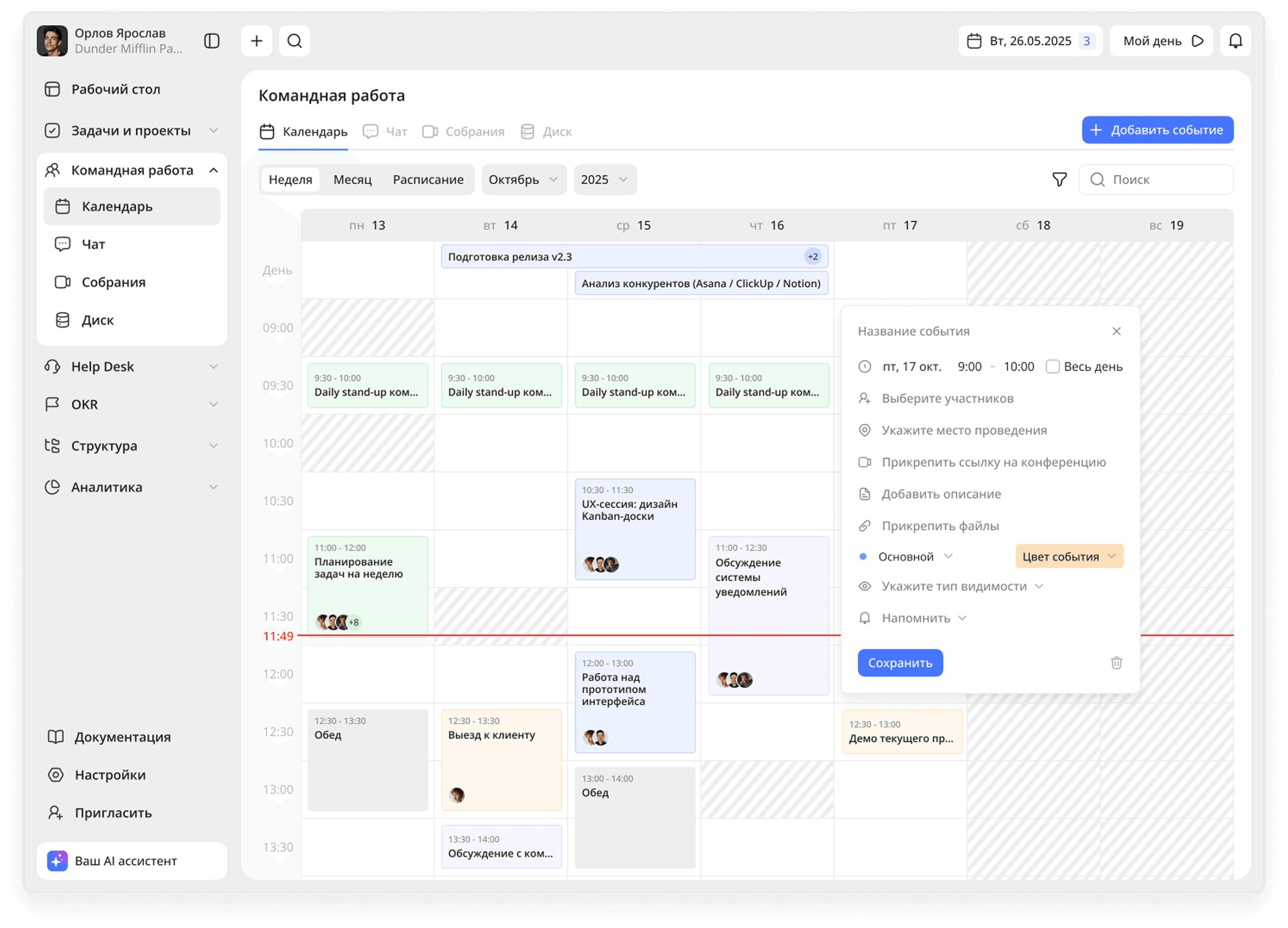Start My Day play icon
Viewport: 1288px width, 928px height.
1198,41
